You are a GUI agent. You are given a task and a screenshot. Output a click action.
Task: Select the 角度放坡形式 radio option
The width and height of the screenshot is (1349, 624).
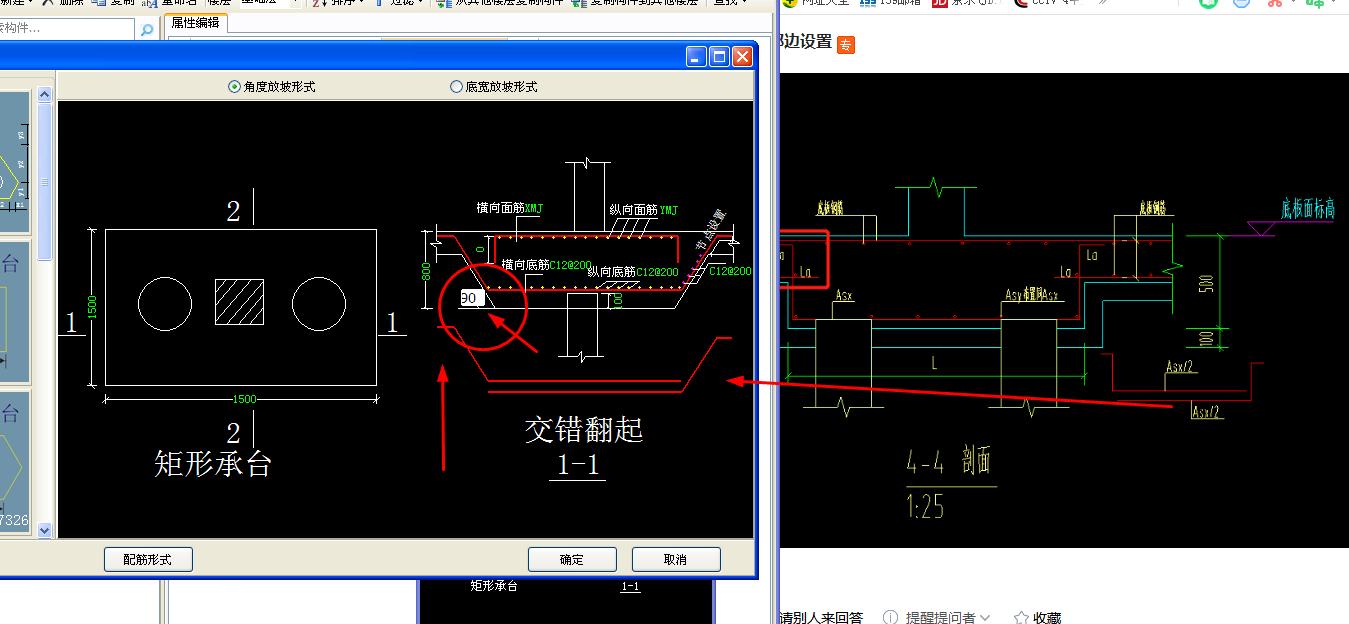tap(272, 87)
